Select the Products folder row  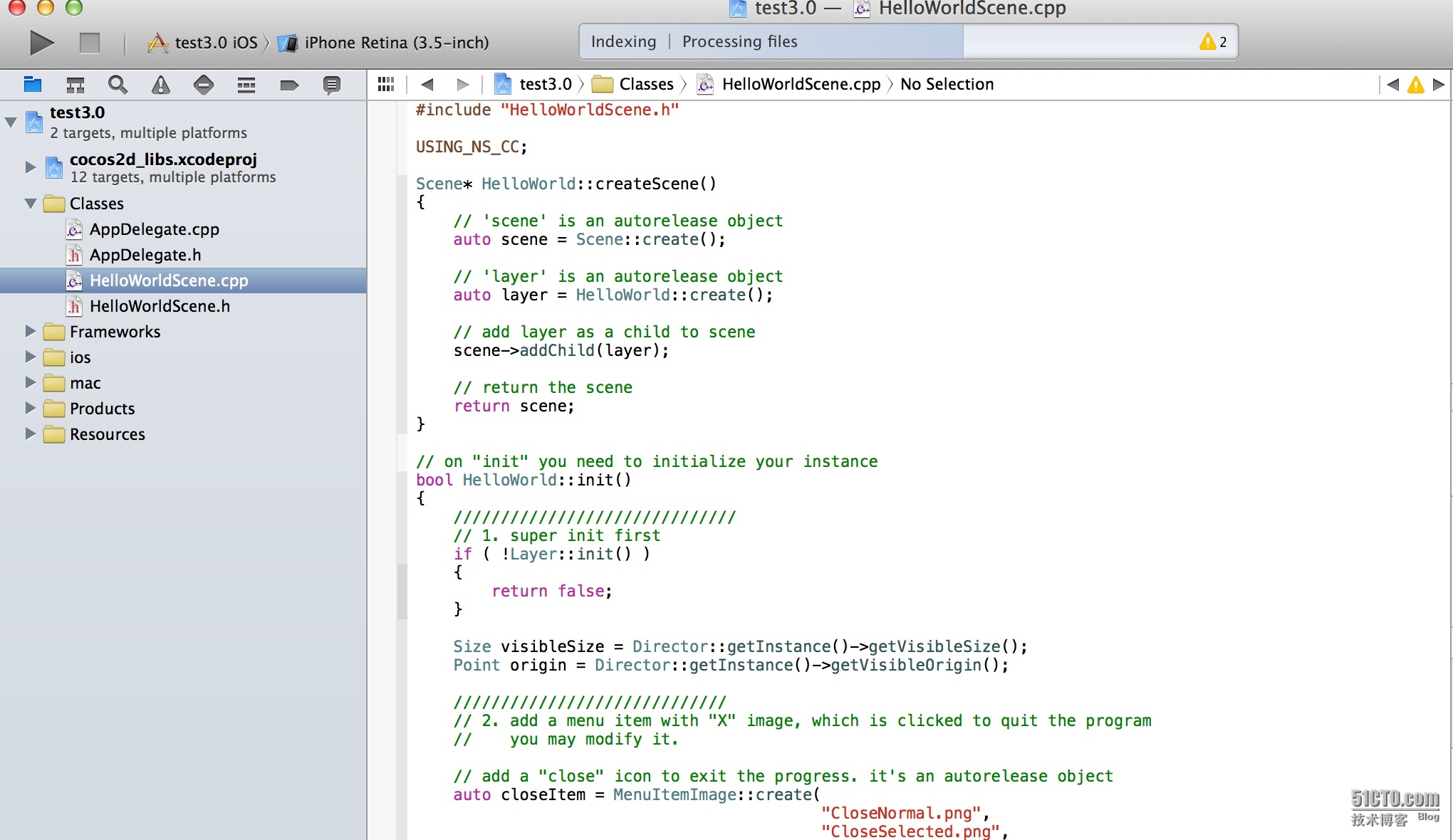pyautogui.click(x=183, y=409)
